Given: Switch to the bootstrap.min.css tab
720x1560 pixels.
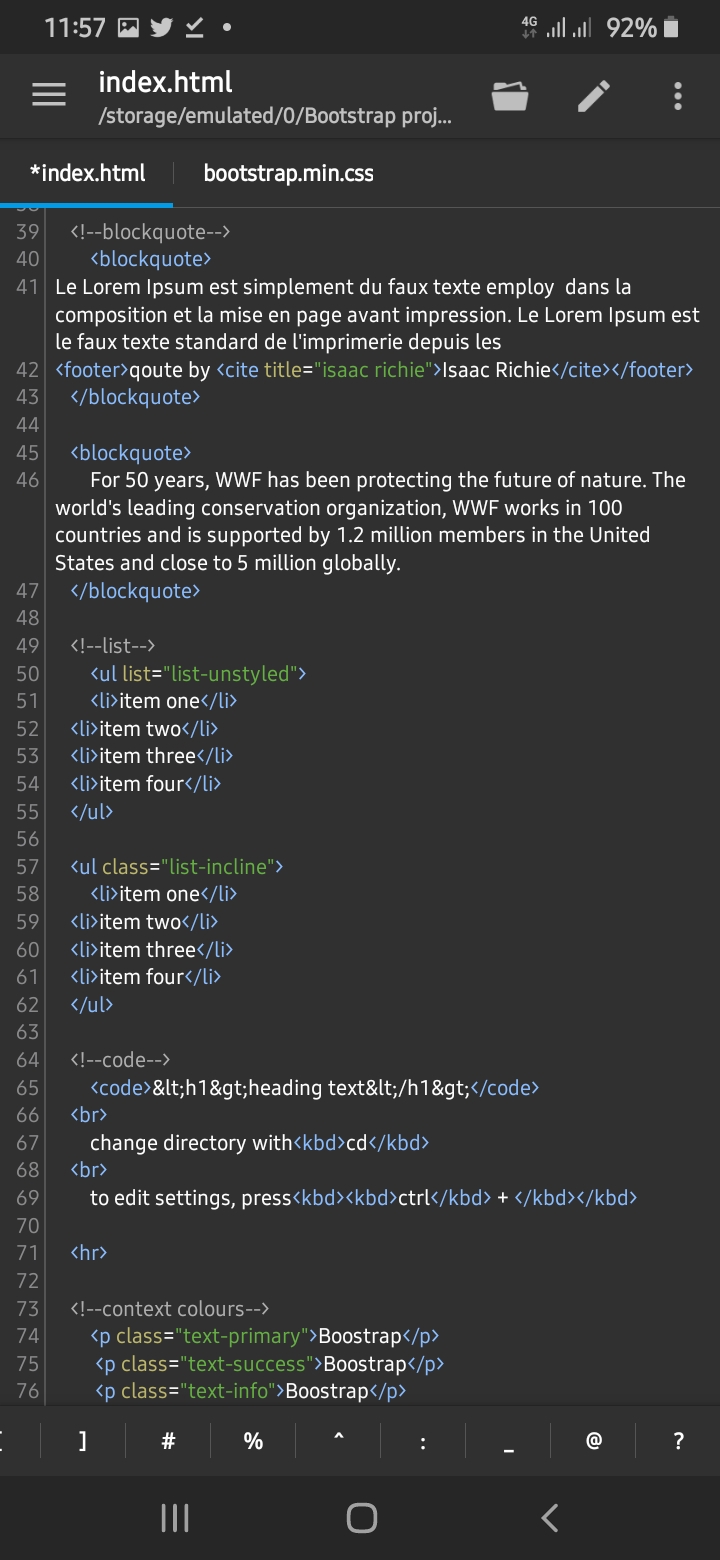Looking at the screenshot, I should click(x=288, y=173).
